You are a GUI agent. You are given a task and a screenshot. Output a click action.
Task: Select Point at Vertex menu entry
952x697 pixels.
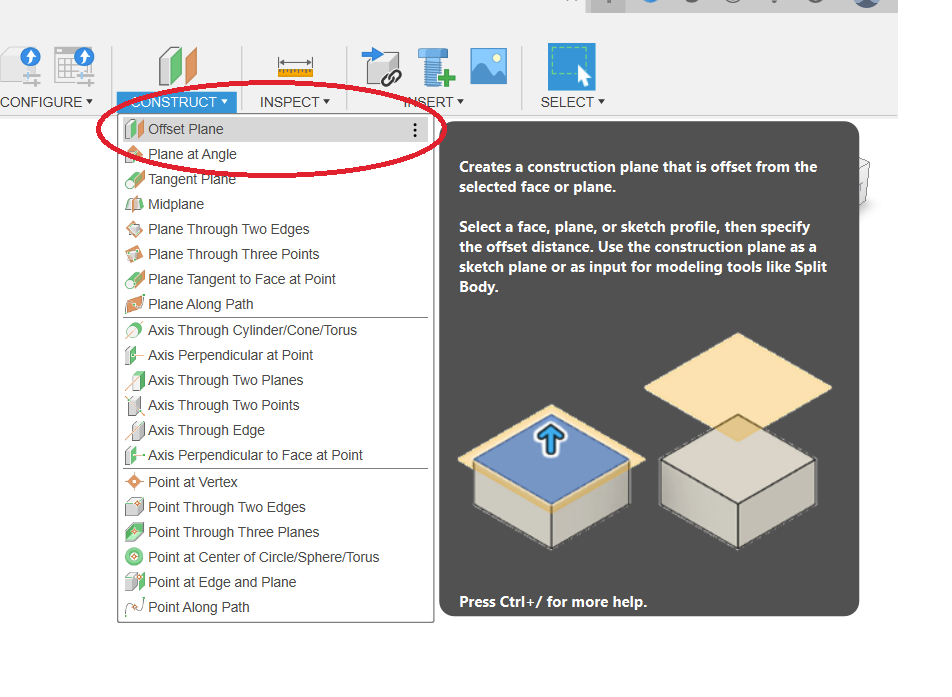pyautogui.click(x=192, y=482)
